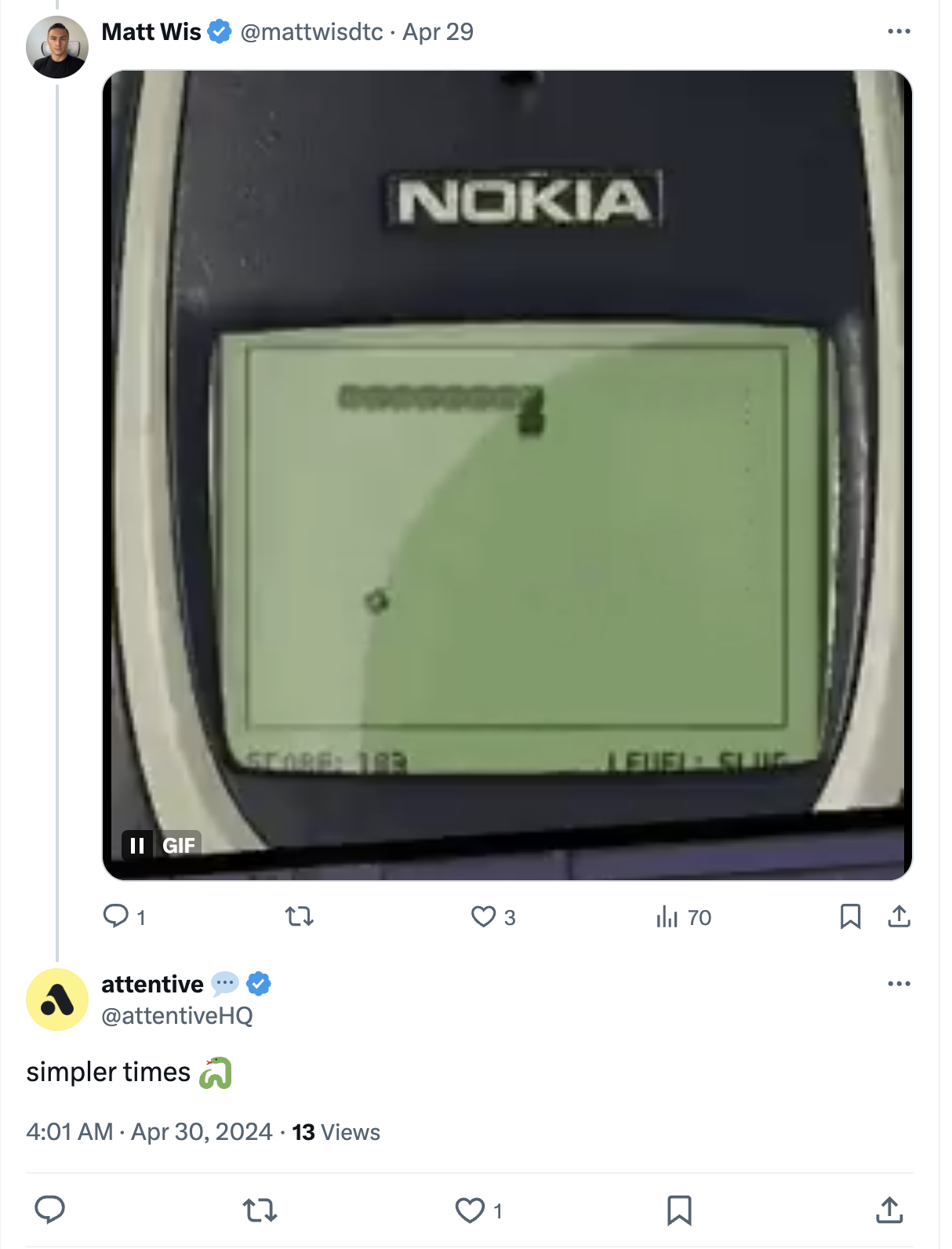Like Matt Wis's Nokia snake tweet

click(x=483, y=916)
